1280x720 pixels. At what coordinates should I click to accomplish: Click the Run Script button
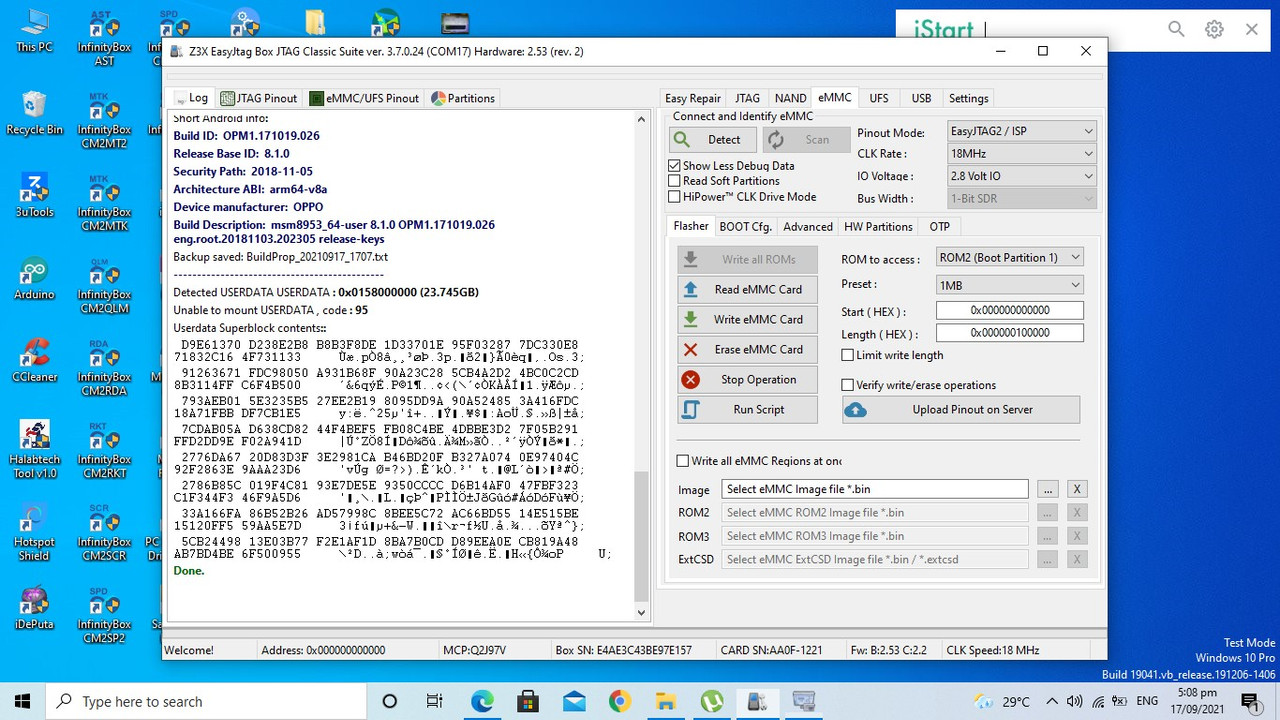point(747,410)
